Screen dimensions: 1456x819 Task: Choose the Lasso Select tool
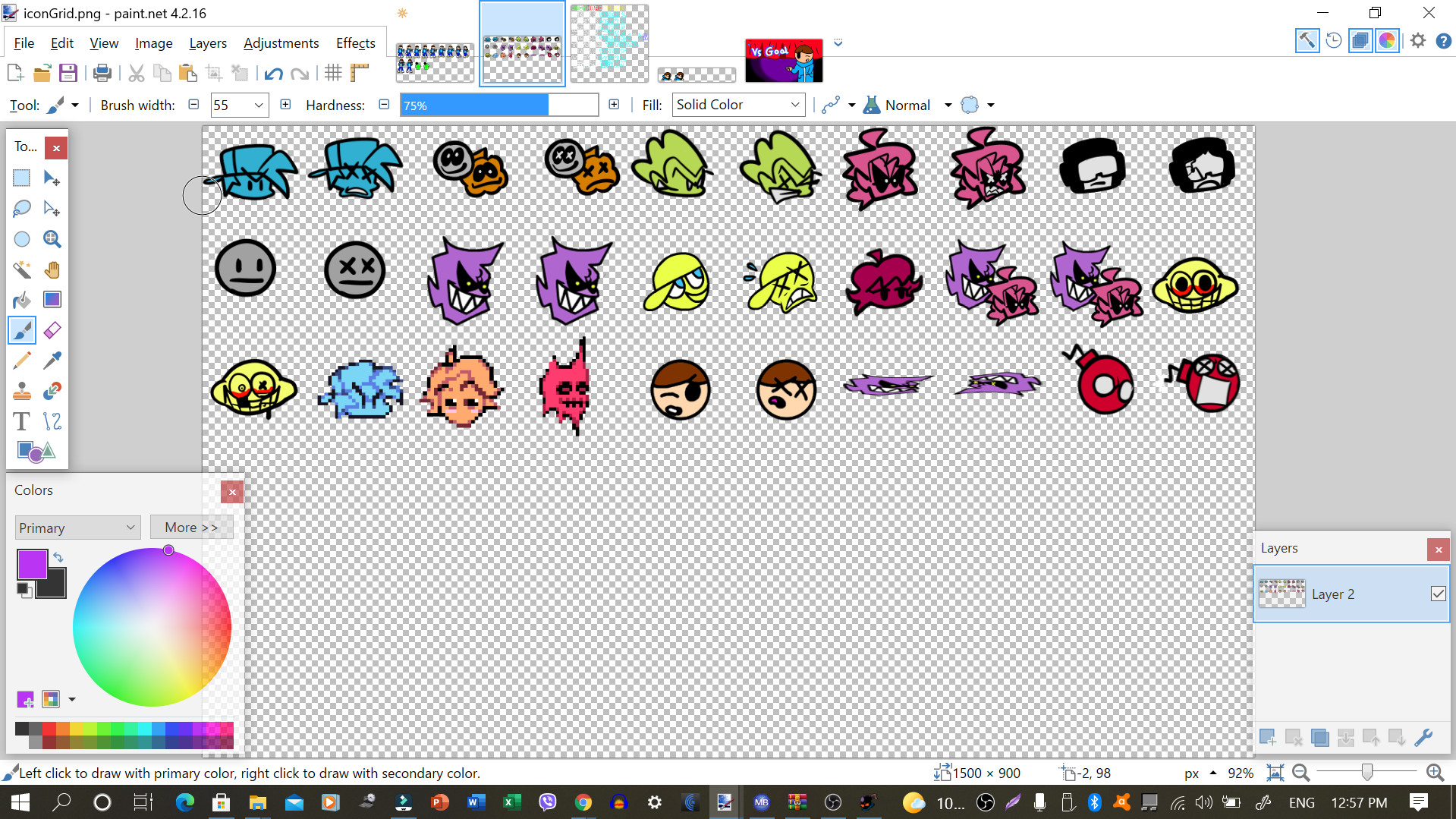coord(21,209)
